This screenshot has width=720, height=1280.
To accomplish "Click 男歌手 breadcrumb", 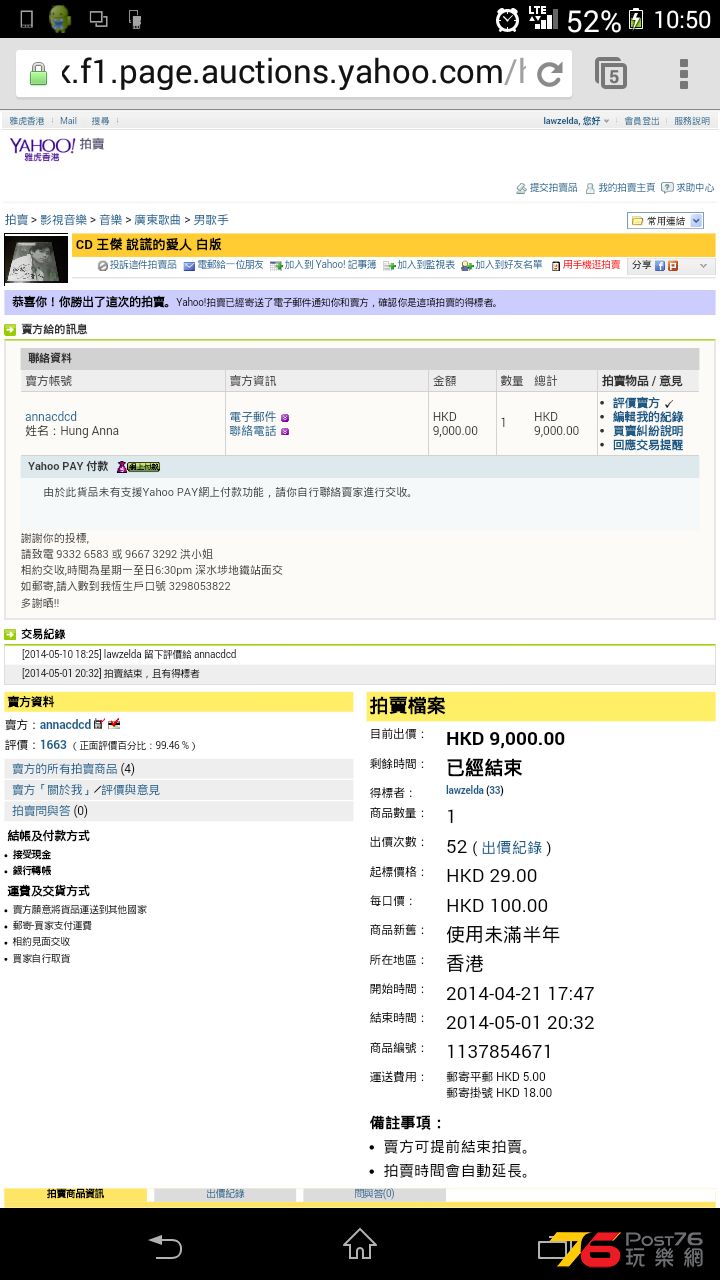I will pyautogui.click(x=211, y=219).
